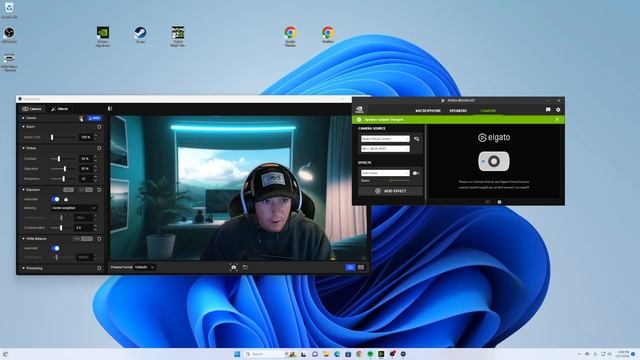Image resolution: width=640 pixels, height=360 pixels.
Task: Collapse the Camera Hub sidebar panel icon
Action: point(110,109)
